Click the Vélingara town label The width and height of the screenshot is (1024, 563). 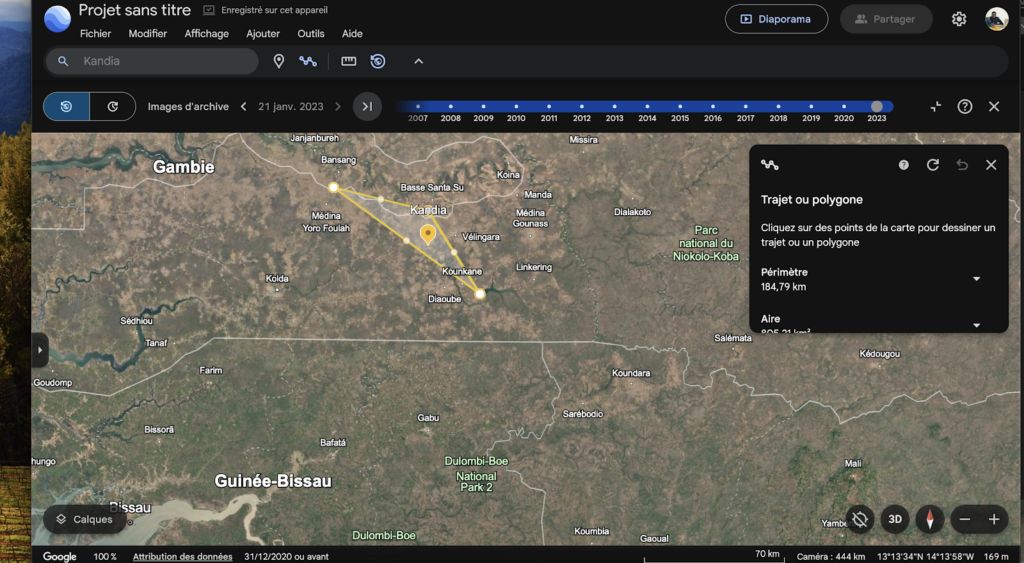pos(481,237)
